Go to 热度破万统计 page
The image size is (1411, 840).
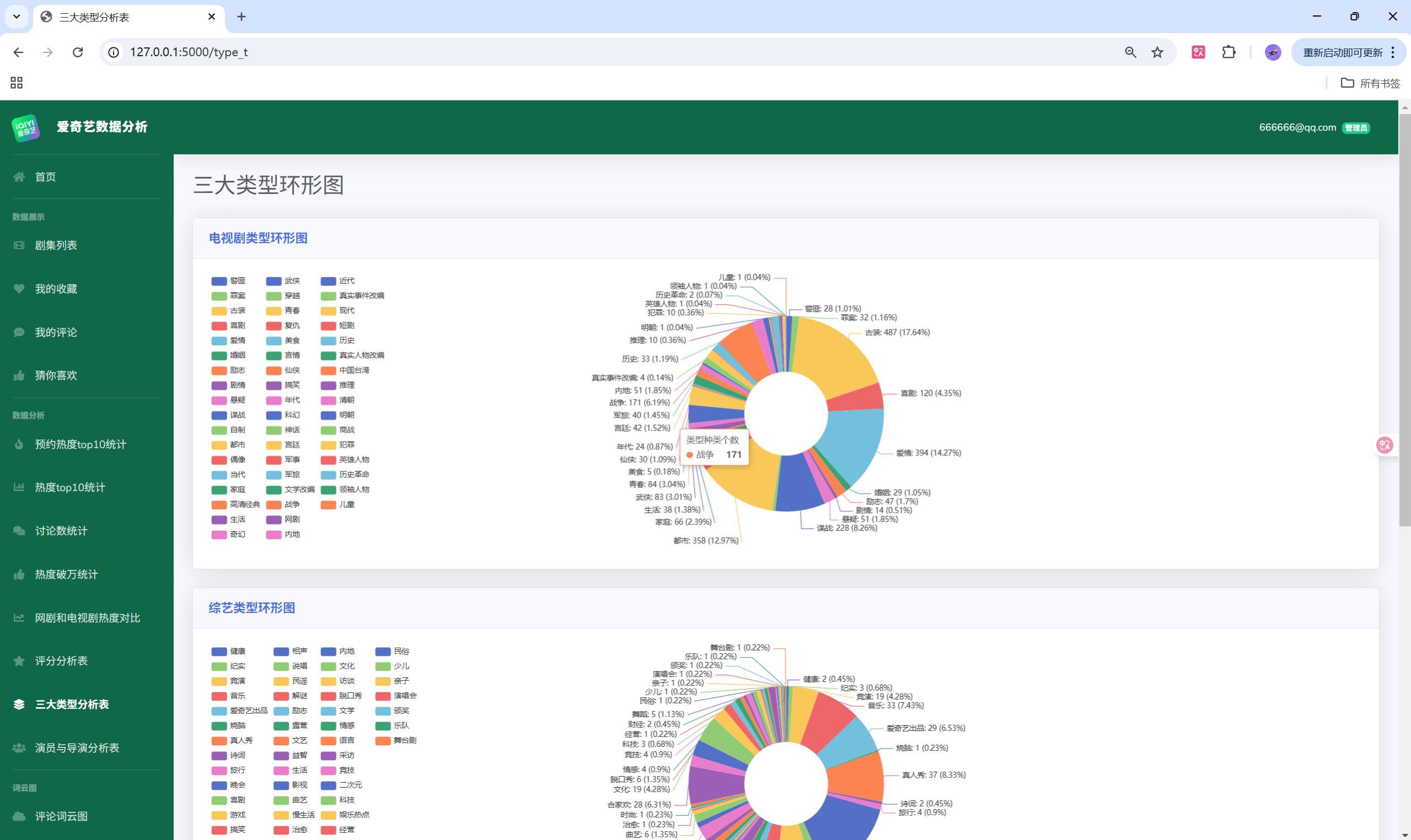(x=66, y=574)
